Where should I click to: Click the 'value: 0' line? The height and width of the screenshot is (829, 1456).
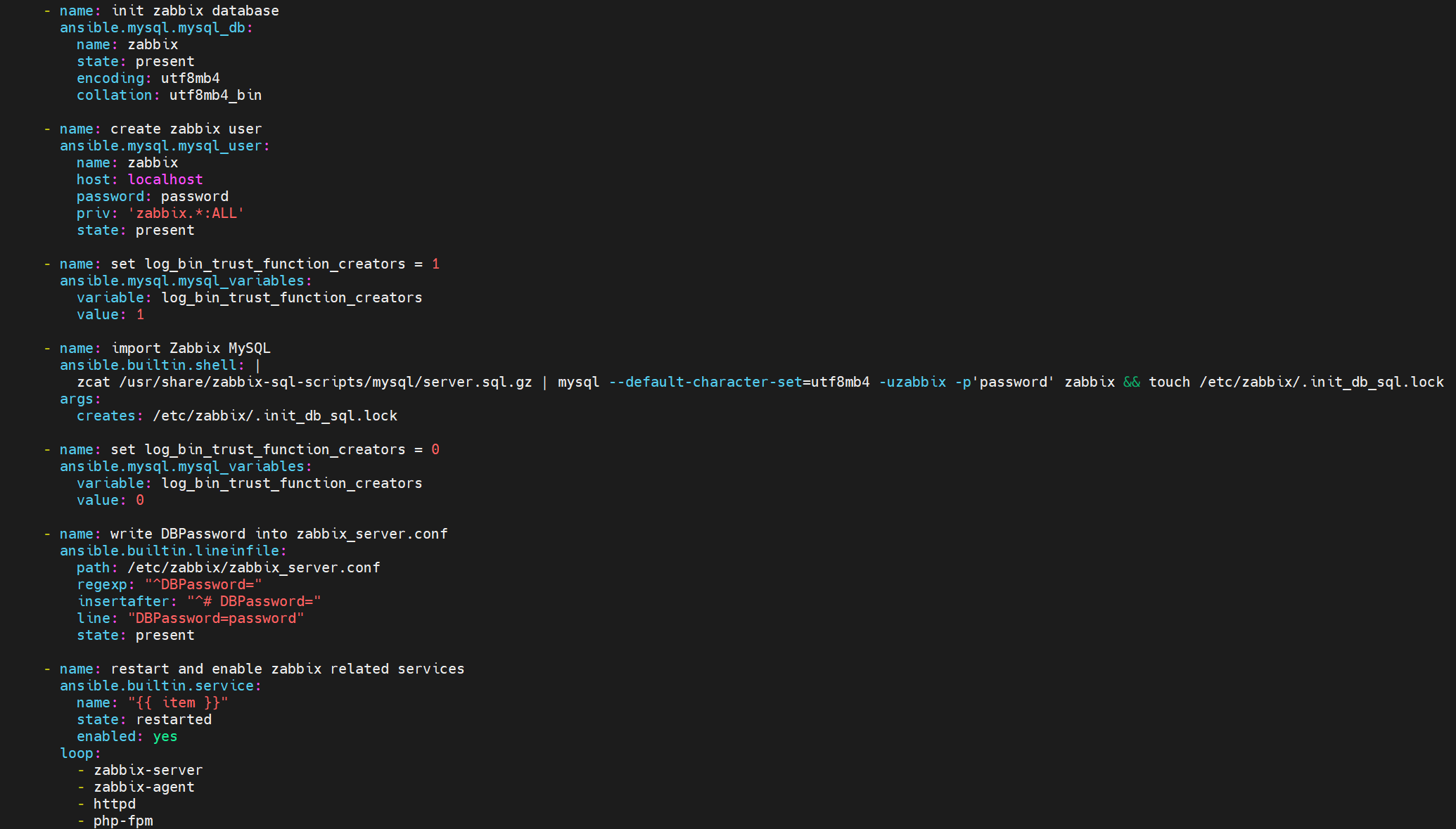pyautogui.click(x=110, y=500)
